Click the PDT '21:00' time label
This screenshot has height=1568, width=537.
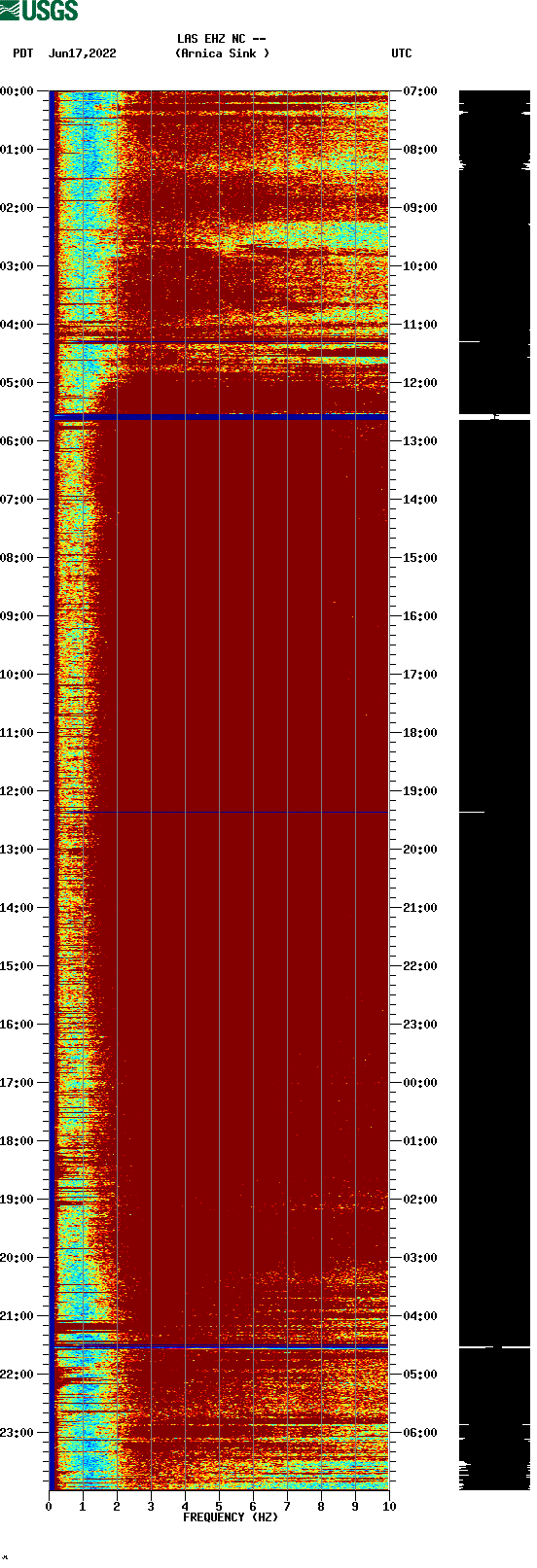pos(18,1316)
